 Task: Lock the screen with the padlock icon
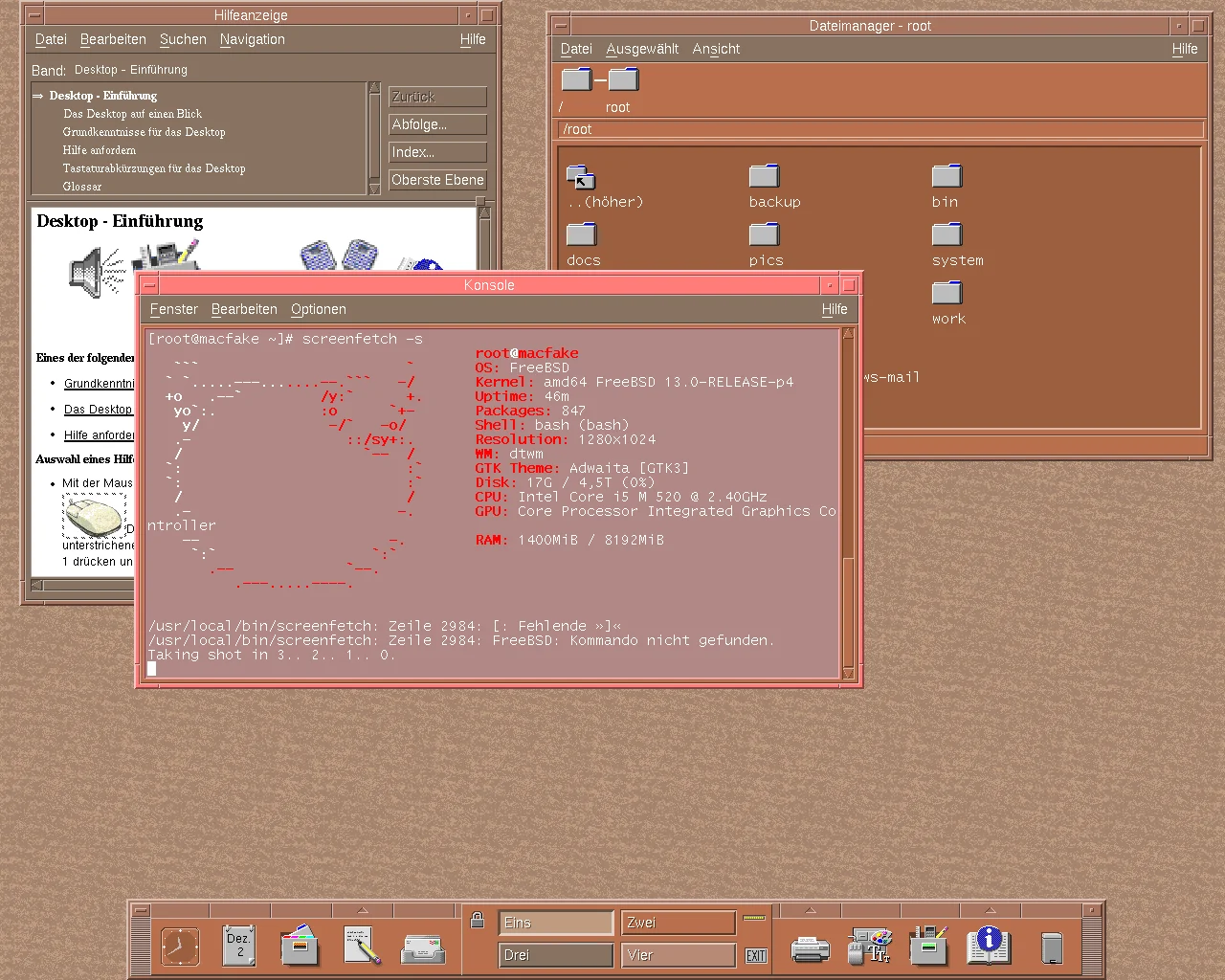click(x=477, y=921)
